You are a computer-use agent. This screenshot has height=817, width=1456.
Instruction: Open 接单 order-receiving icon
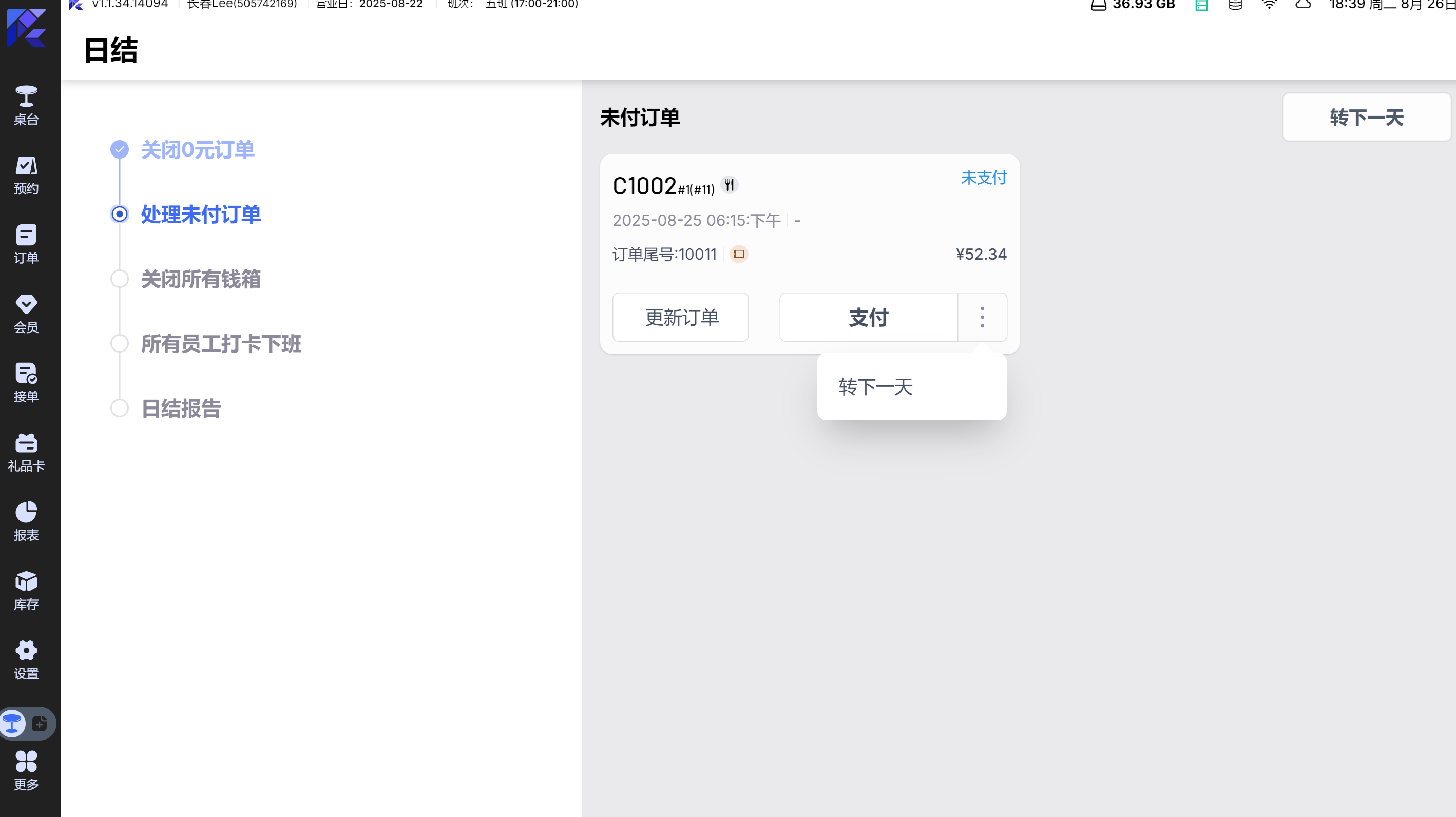click(26, 383)
